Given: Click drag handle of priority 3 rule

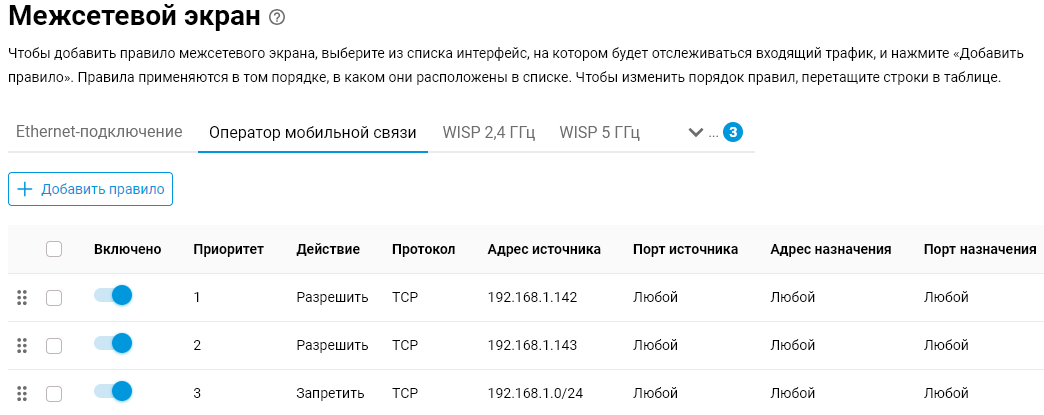Looking at the screenshot, I should [x=22, y=393].
